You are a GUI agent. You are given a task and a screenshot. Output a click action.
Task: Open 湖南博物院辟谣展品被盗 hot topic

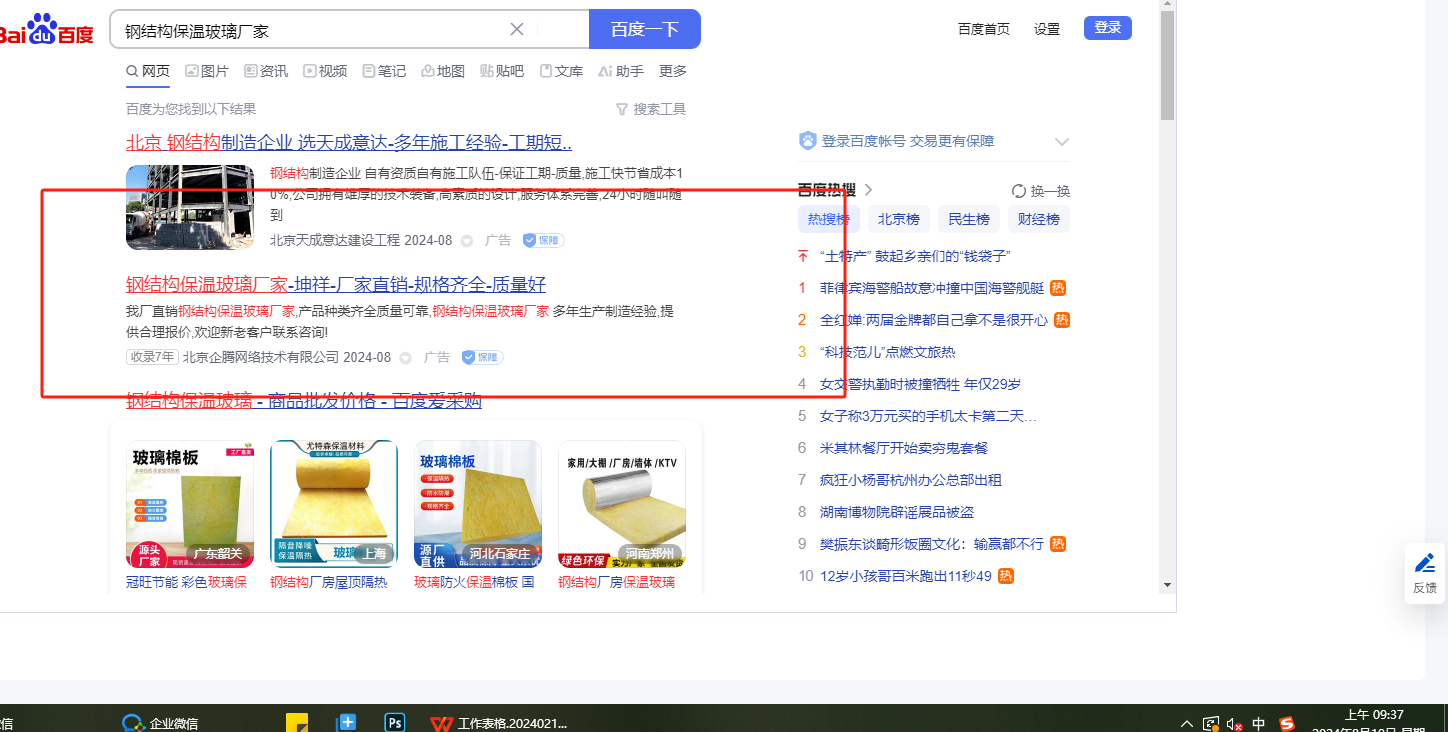click(896, 512)
